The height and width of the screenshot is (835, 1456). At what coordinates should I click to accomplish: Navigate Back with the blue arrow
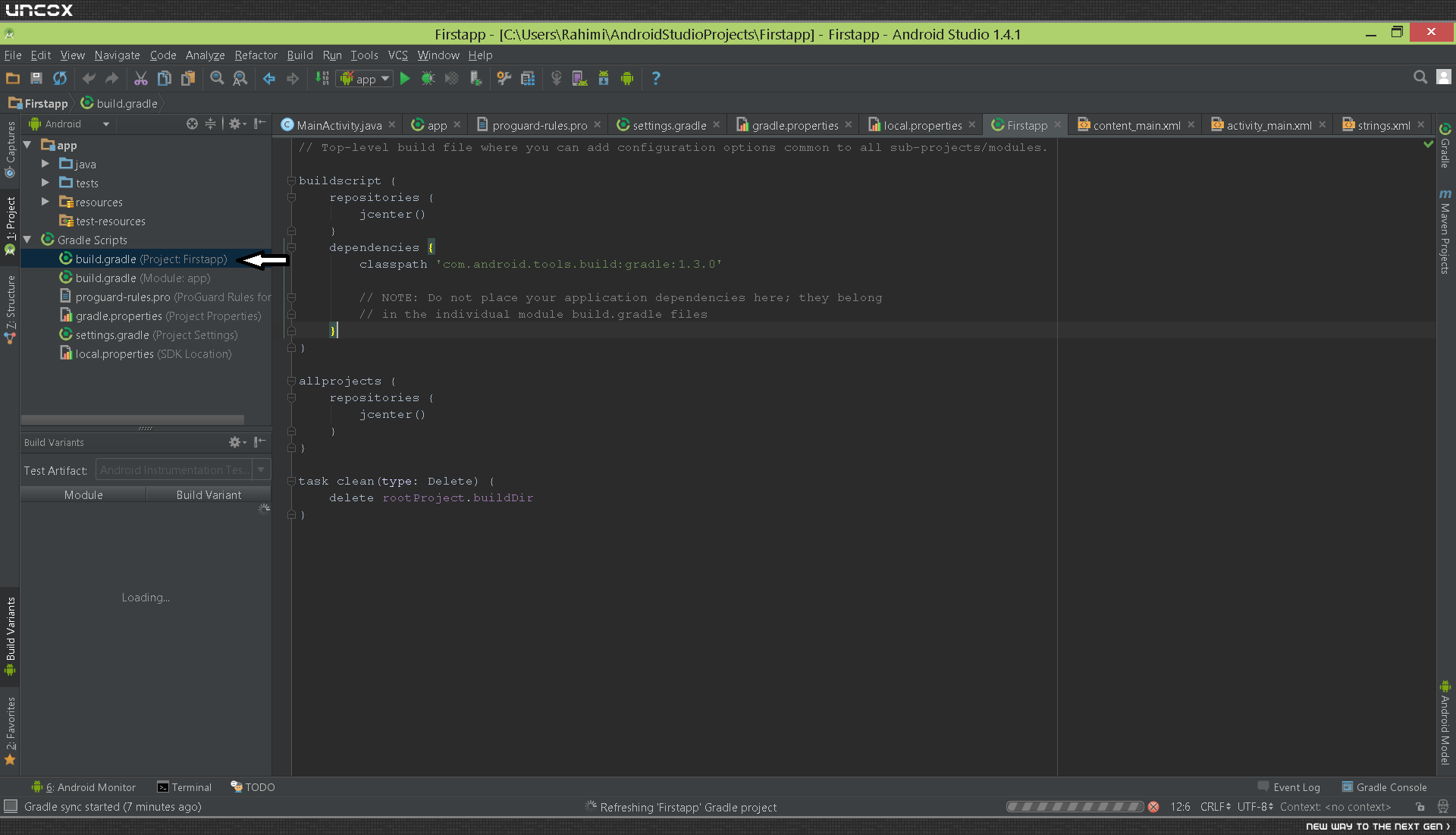tap(269, 78)
